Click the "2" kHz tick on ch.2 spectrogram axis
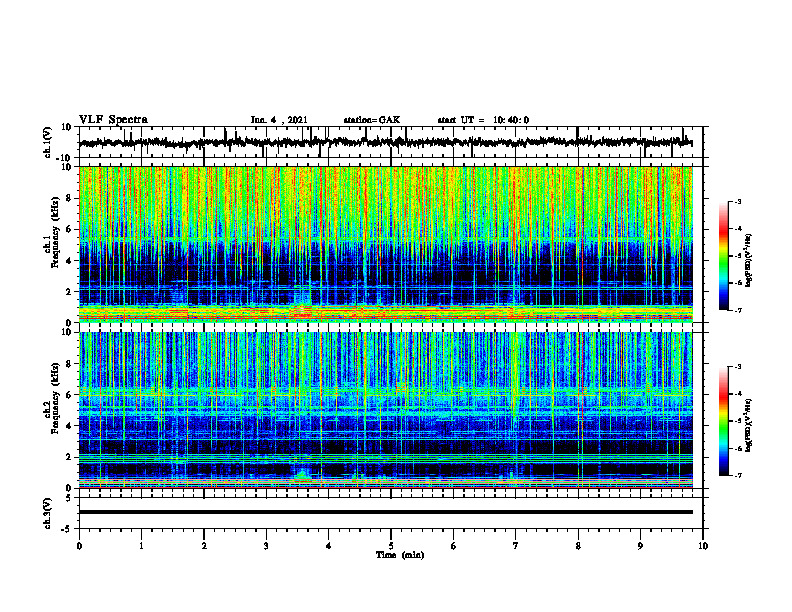The width and height of the screenshot is (792, 612). 69,457
